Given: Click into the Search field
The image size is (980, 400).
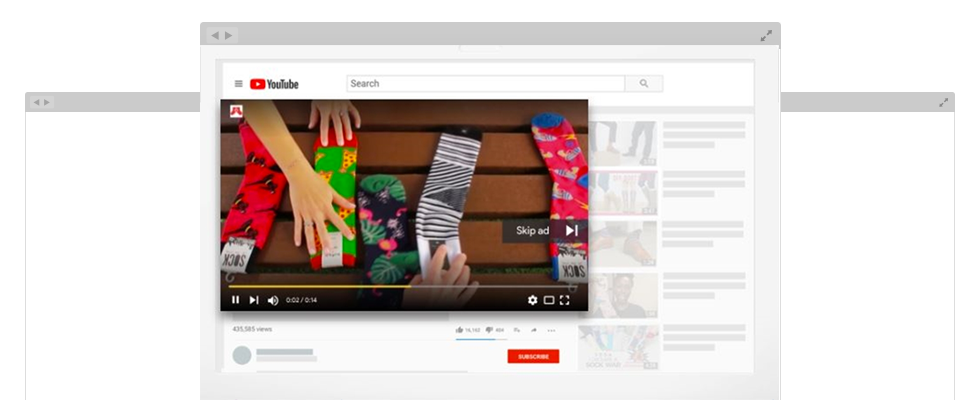Looking at the screenshot, I should (486, 84).
